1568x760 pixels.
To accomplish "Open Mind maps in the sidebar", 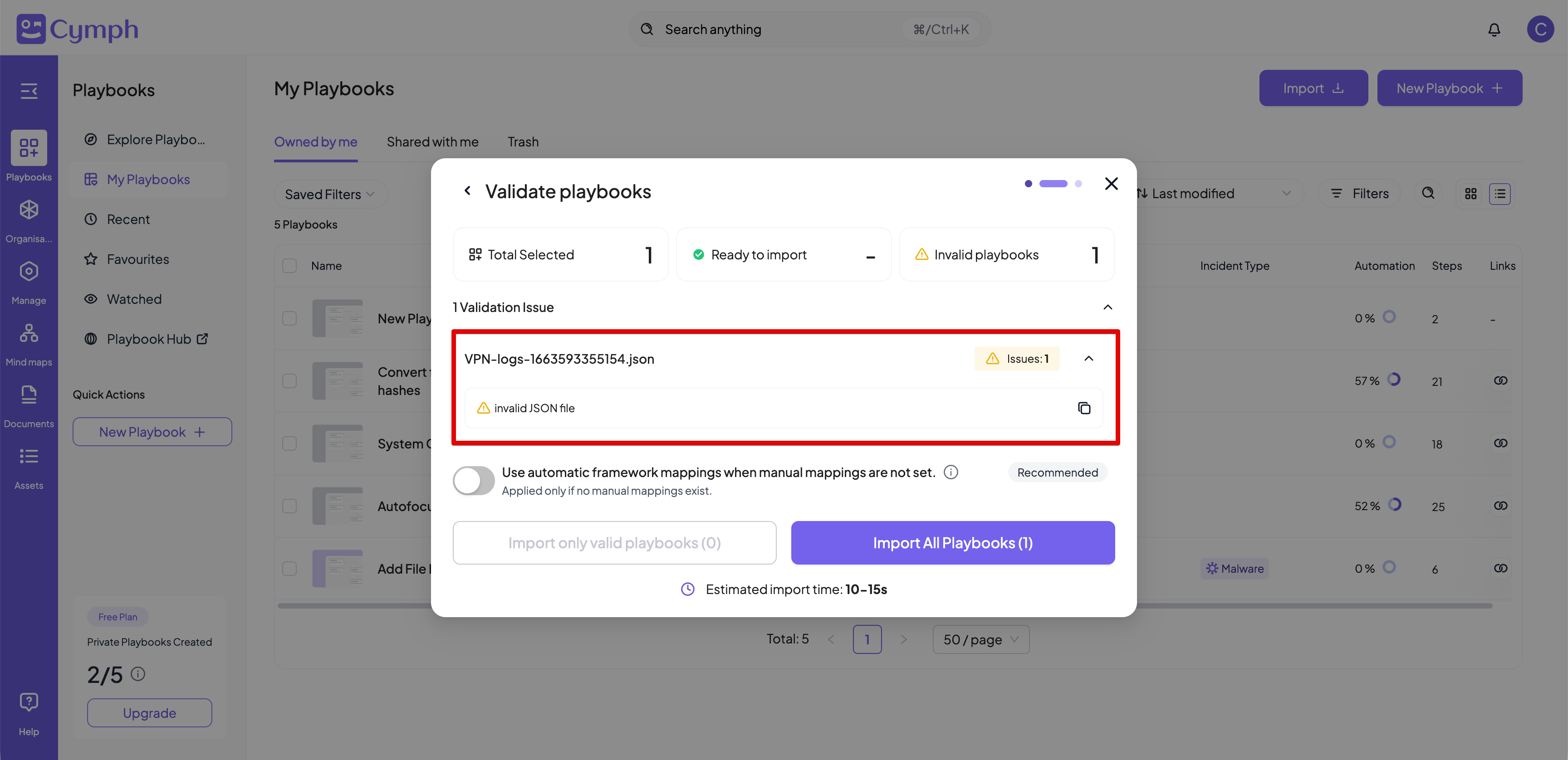I will [x=29, y=344].
